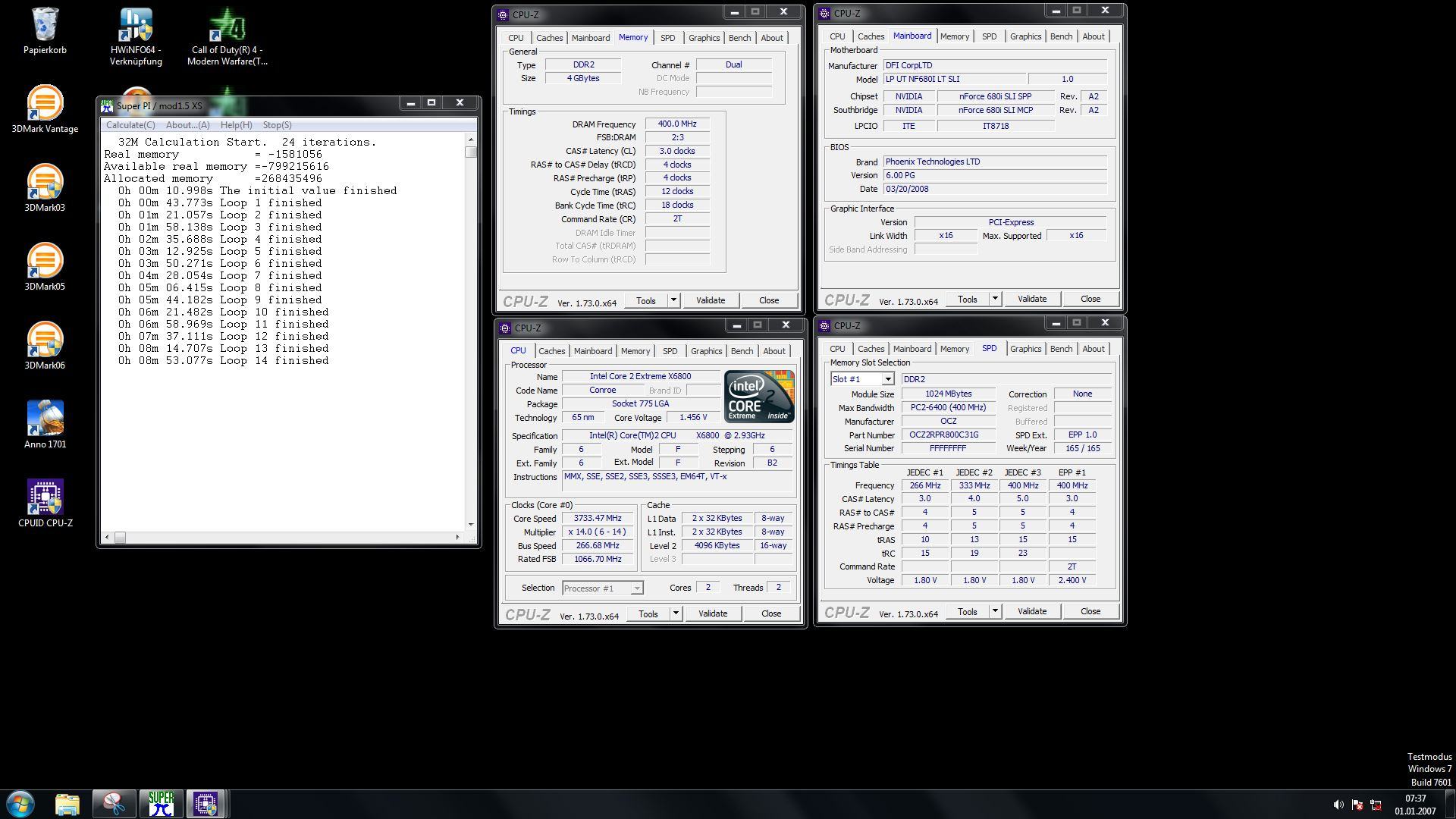Click the Intel Core 2 Extreme logo

point(758,396)
